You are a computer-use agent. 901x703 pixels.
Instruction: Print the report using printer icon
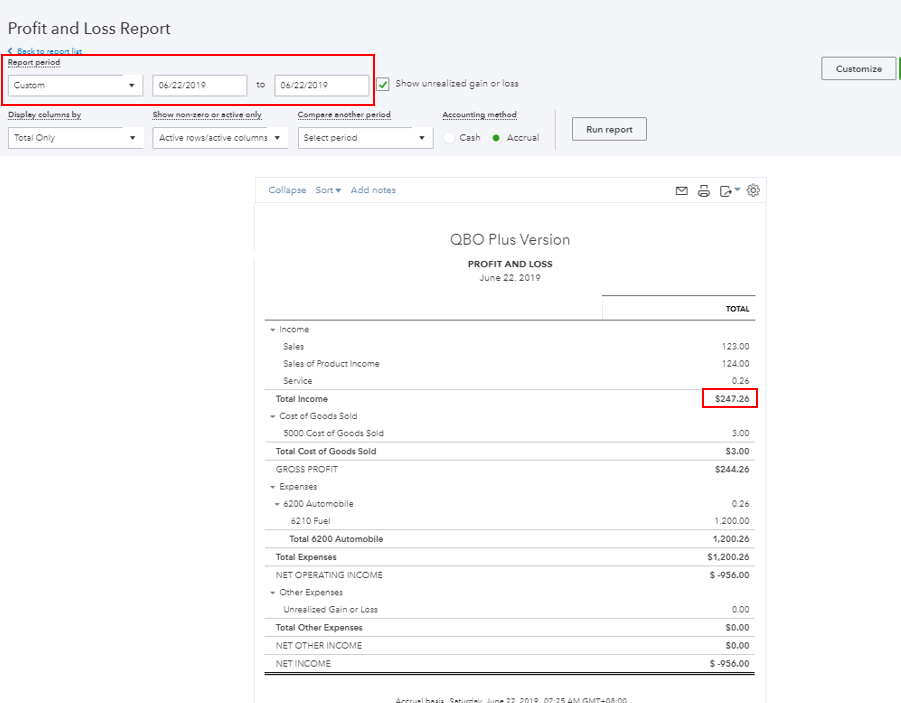click(x=704, y=191)
